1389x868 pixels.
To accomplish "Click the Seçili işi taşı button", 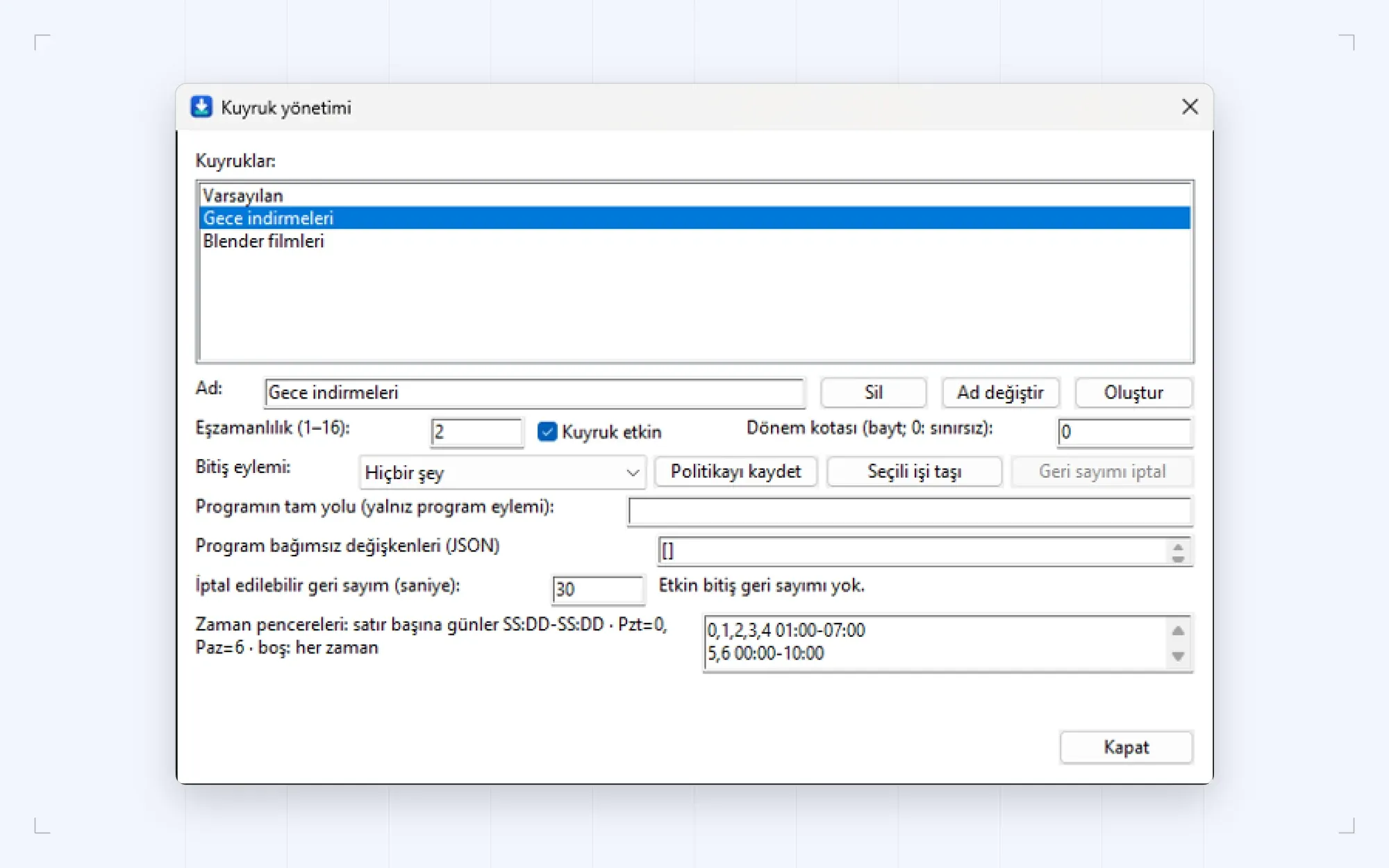I will pos(914,472).
